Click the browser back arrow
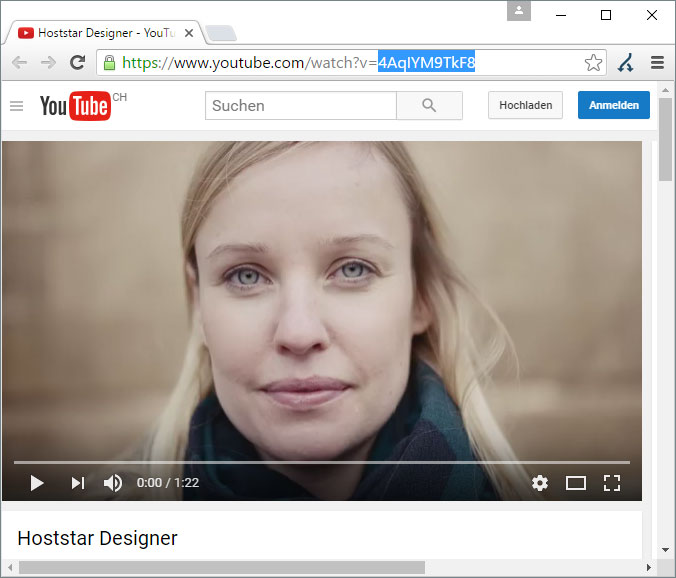 pos(19,63)
